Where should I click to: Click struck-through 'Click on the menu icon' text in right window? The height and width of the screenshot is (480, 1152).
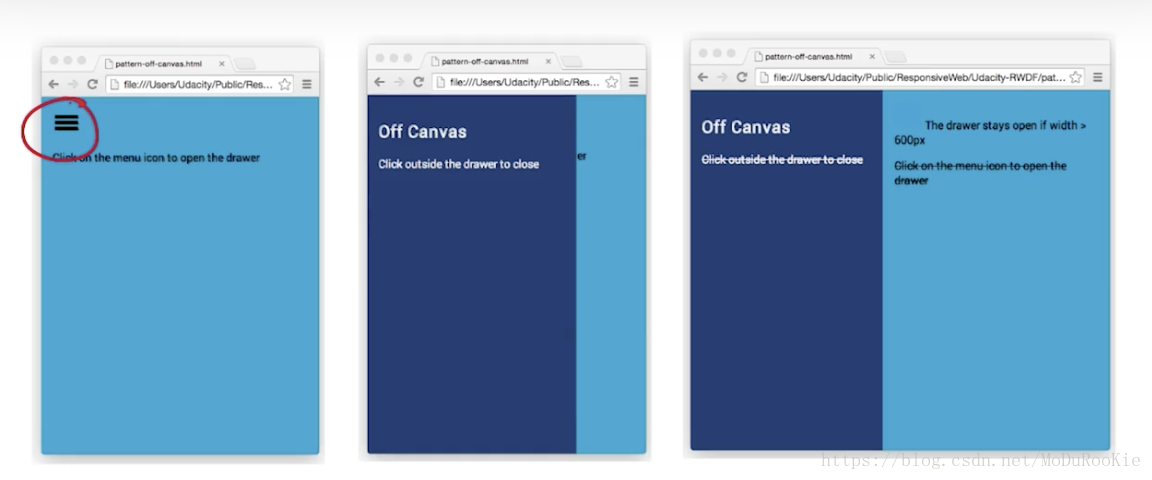(980, 173)
